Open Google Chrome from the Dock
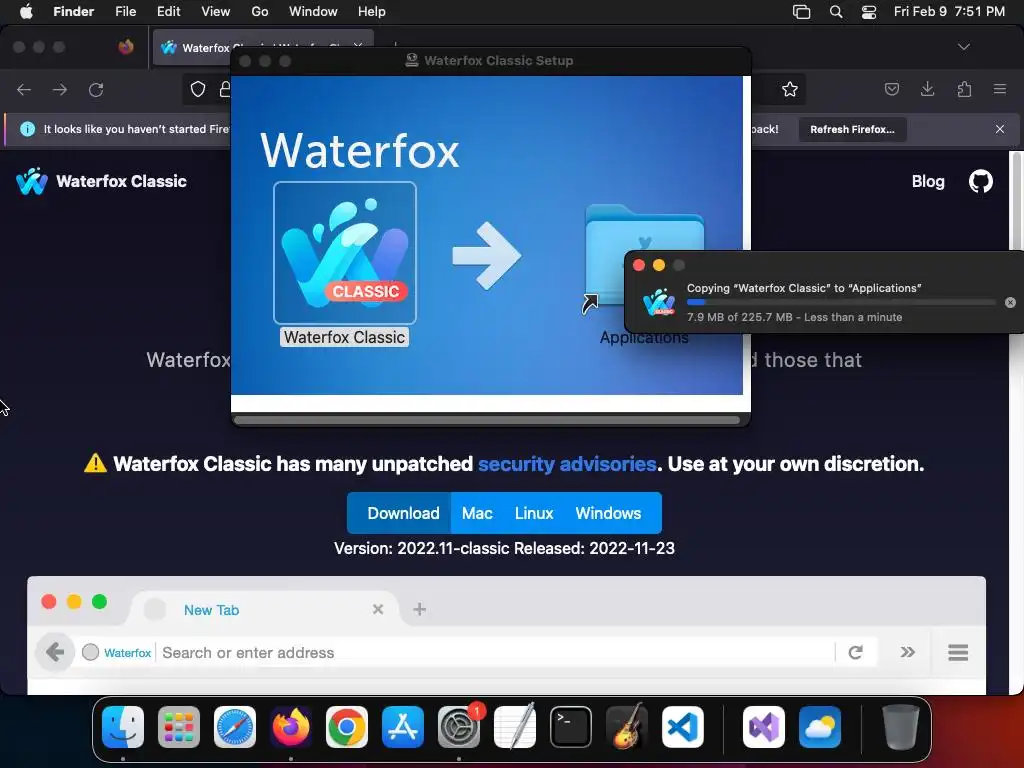The height and width of the screenshot is (768, 1024). tap(347, 727)
